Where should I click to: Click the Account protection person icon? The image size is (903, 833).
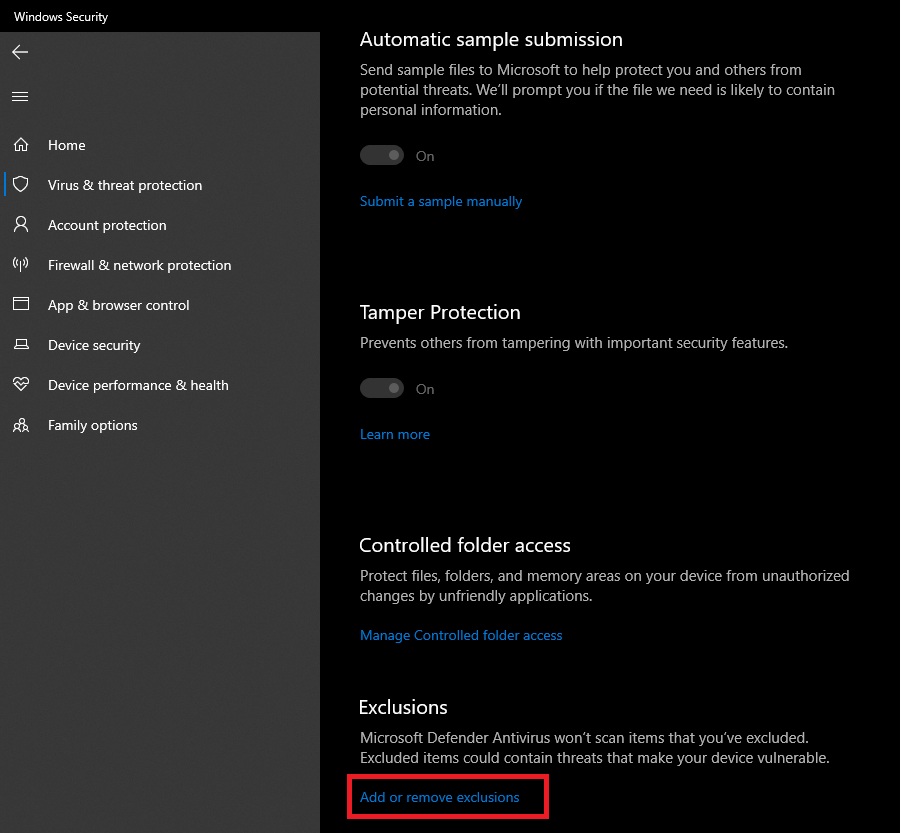[21, 225]
